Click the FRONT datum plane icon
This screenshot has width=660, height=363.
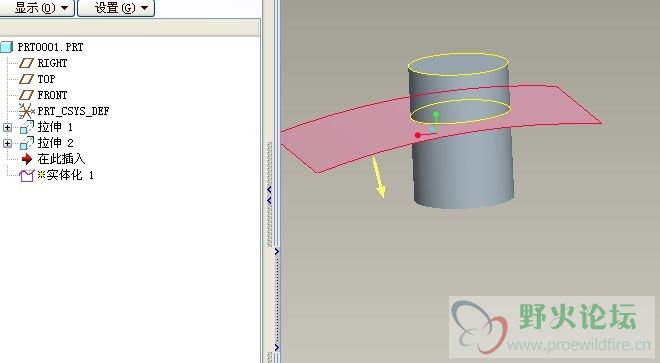[26, 95]
